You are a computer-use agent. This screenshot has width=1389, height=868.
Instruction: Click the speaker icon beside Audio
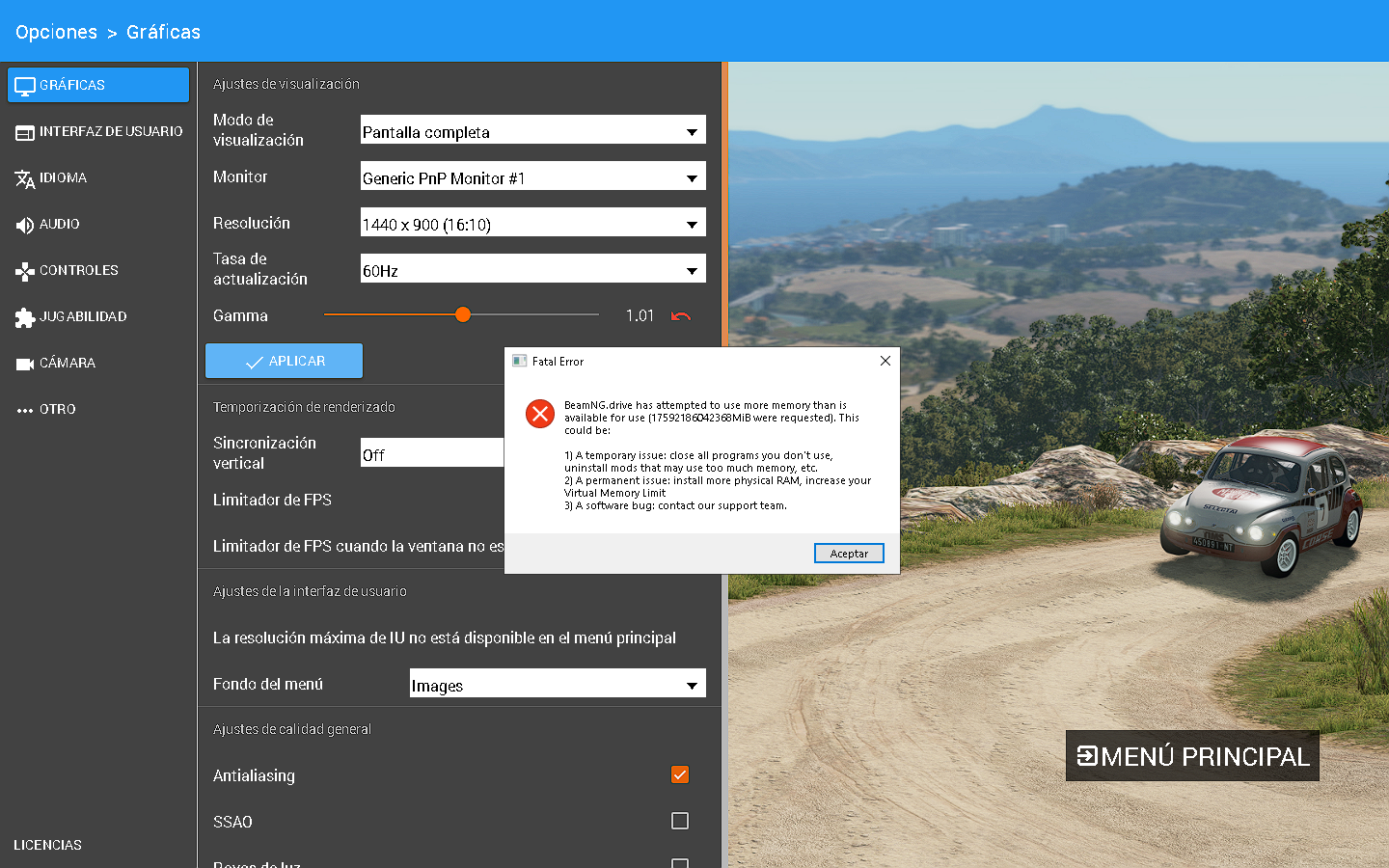25,225
